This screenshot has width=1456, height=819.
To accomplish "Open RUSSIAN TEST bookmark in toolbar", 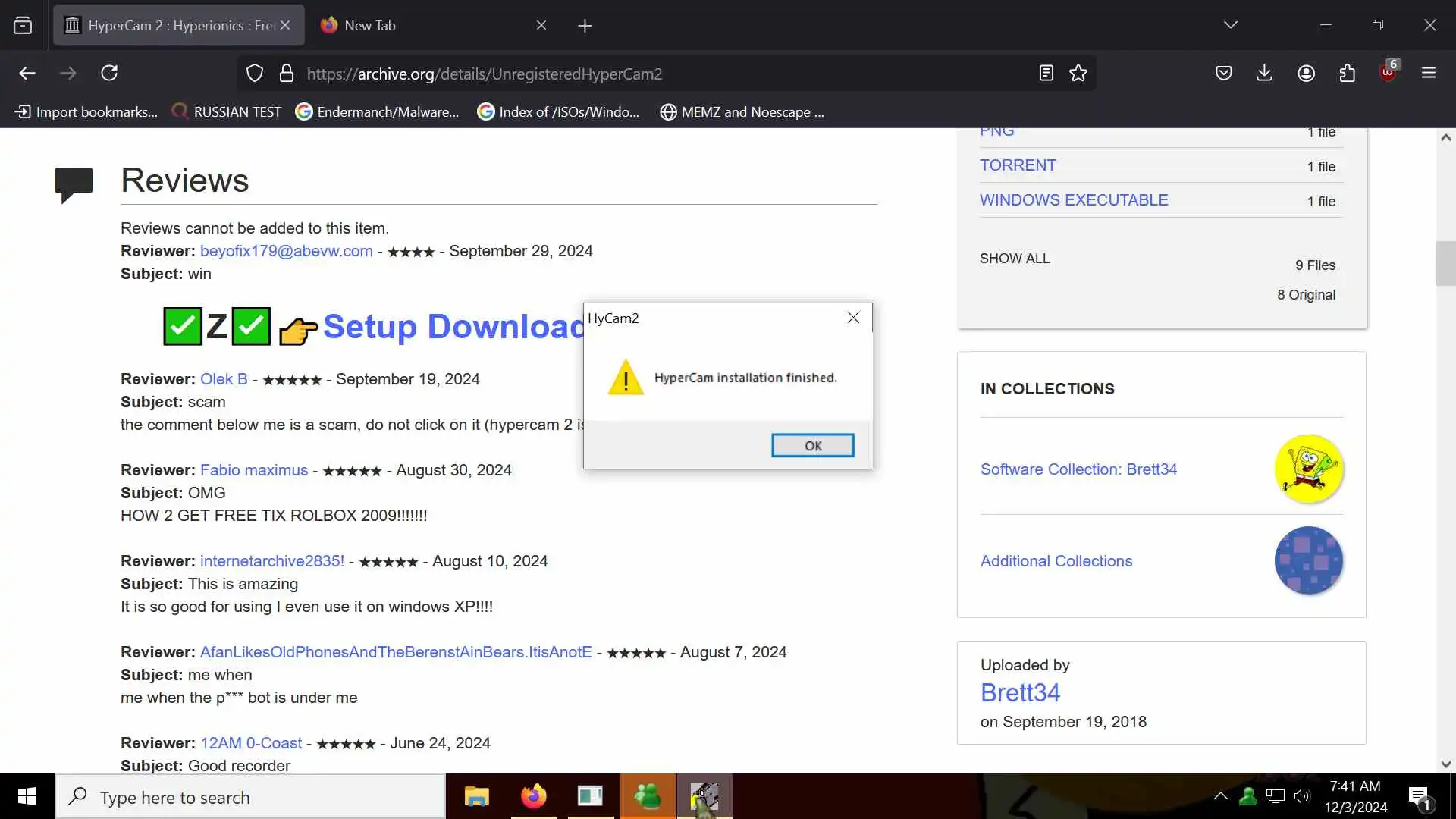I will coord(227,112).
